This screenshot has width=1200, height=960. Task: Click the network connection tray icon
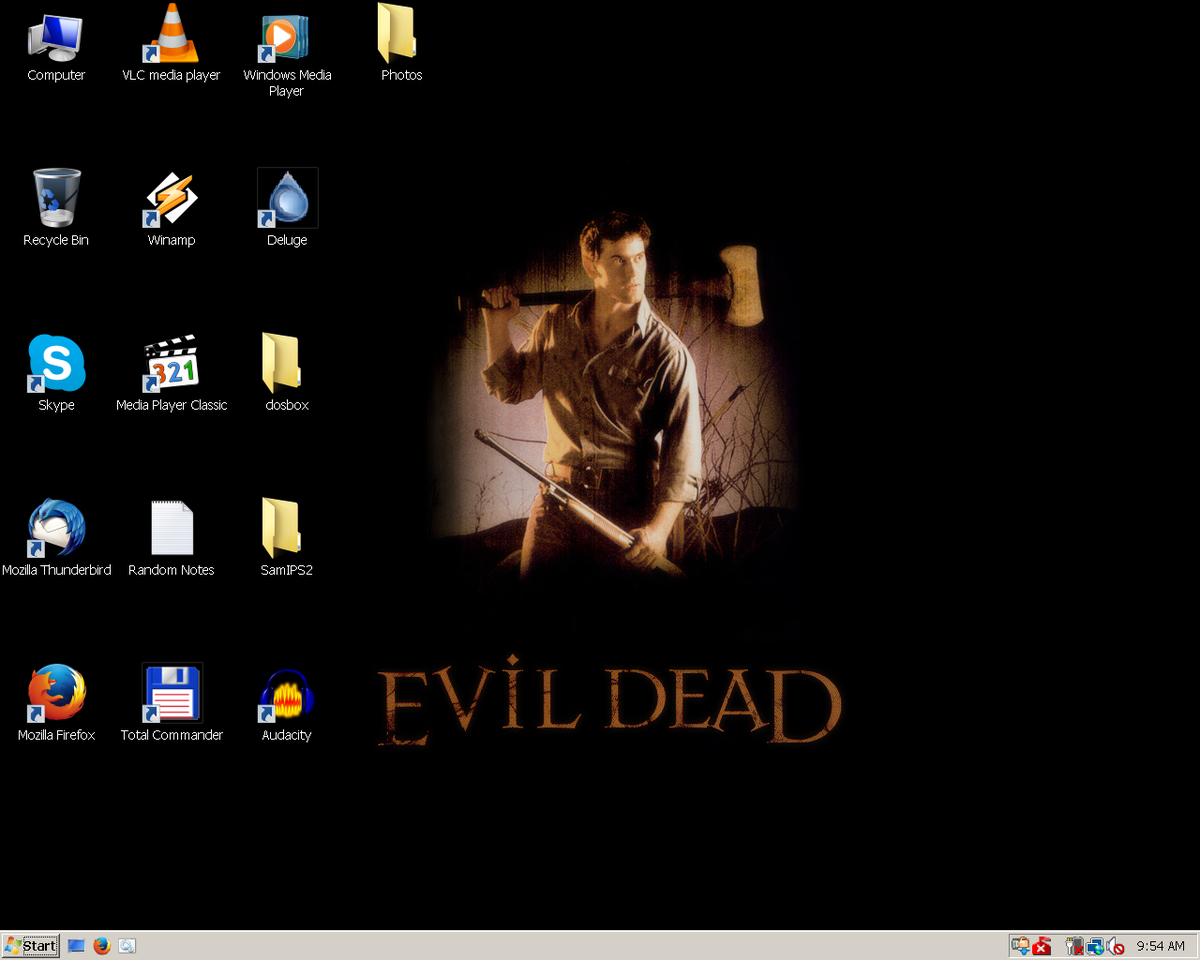pos(1096,945)
